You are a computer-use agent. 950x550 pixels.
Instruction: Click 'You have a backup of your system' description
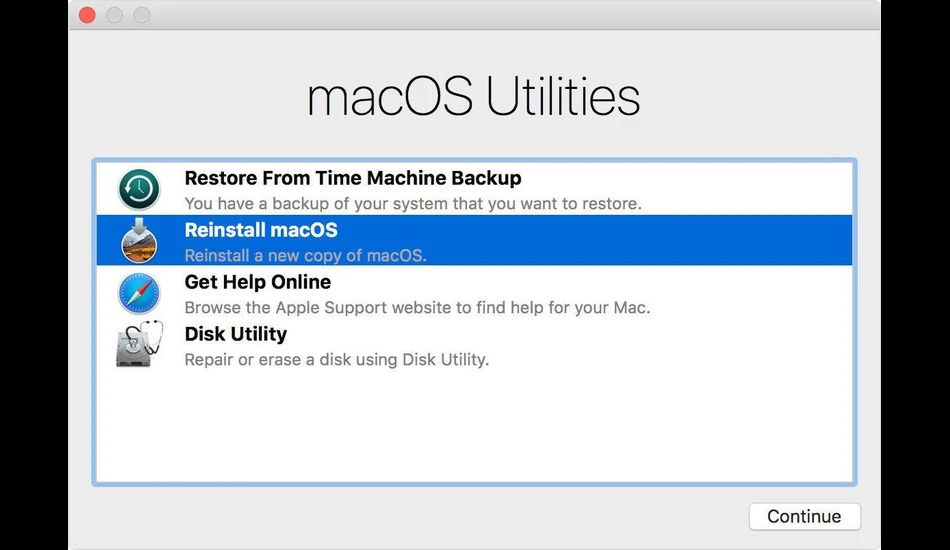[x=413, y=204]
